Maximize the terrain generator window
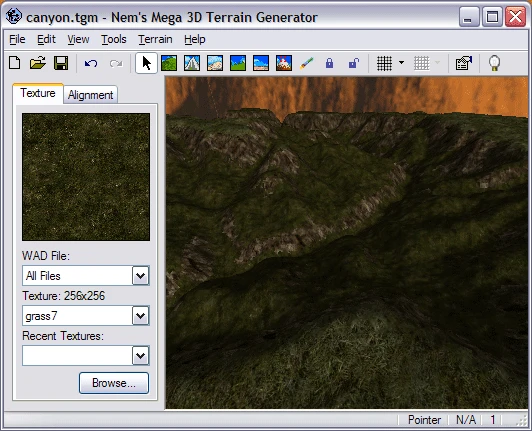 click(492, 16)
